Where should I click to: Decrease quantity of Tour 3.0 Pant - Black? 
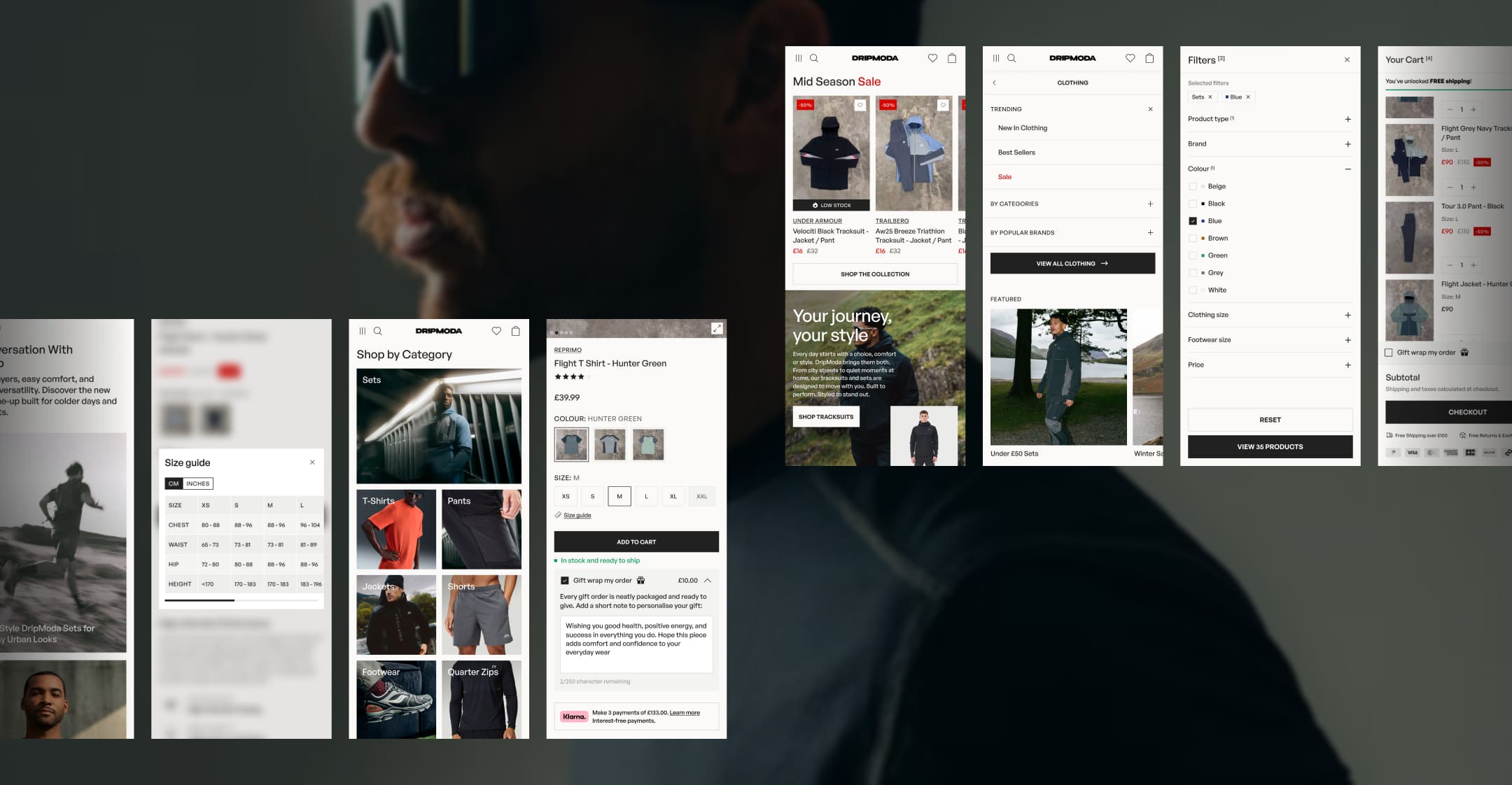point(1450,265)
